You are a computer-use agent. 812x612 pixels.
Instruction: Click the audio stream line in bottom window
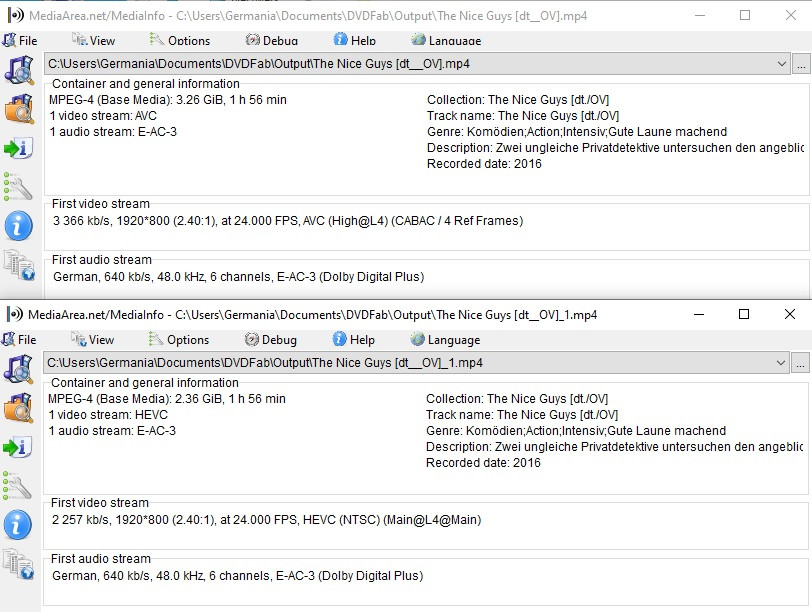pos(238,576)
